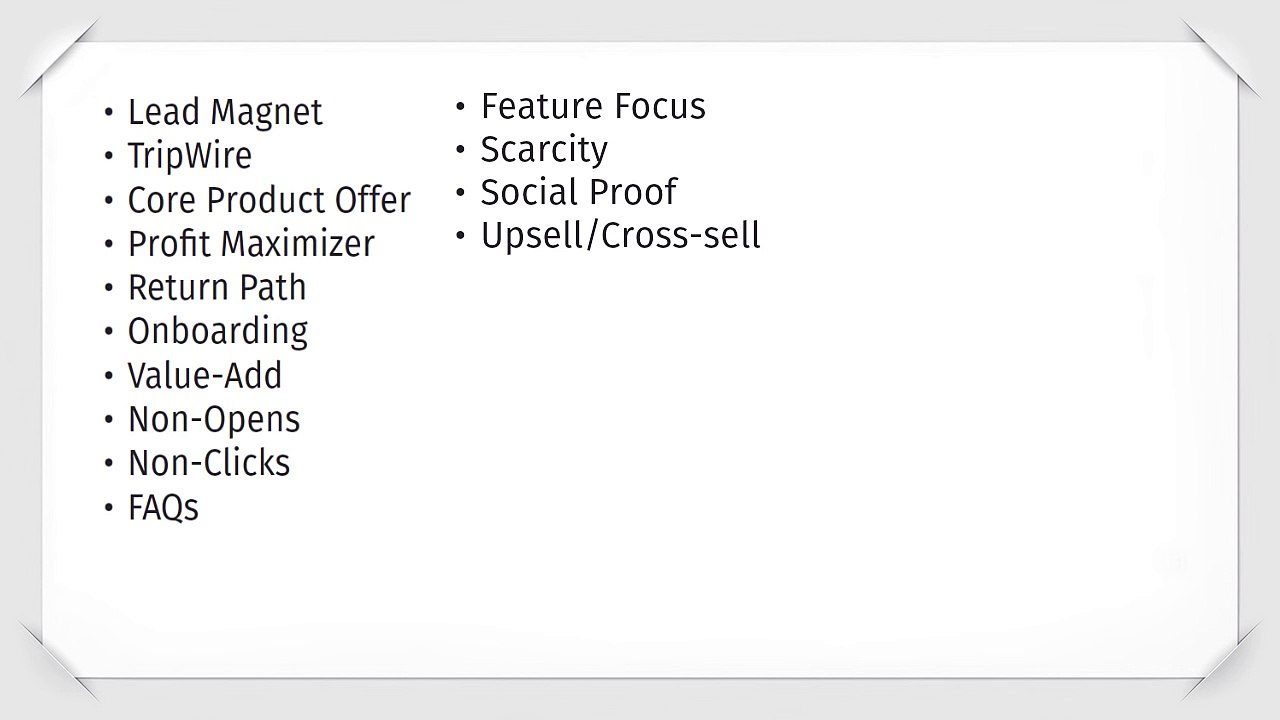Click the Value-Add bullet text

click(x=205, y=376)
